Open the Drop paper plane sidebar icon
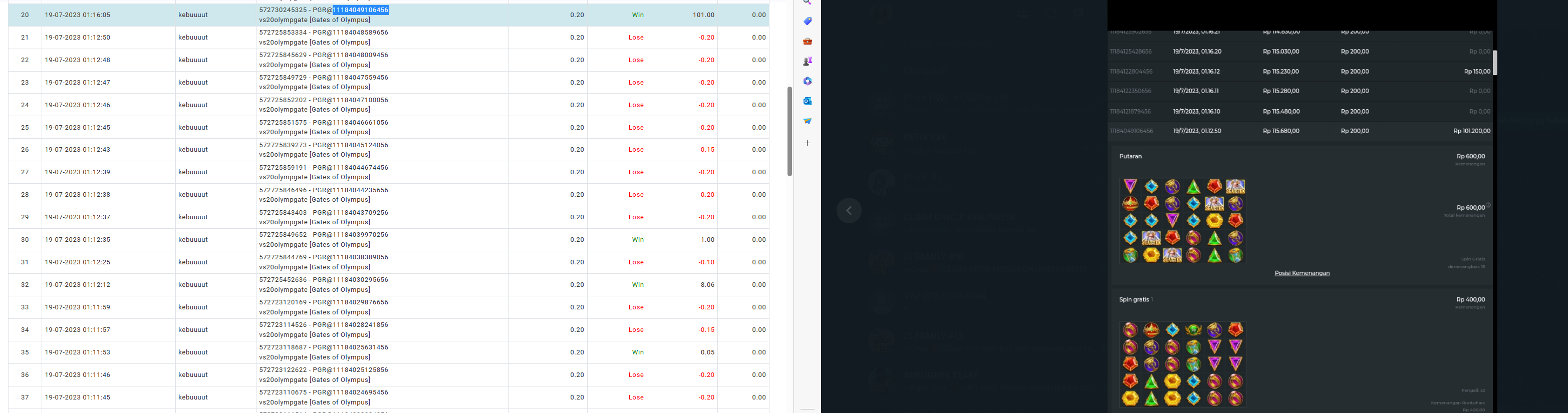1568x413 pixels. point(807,121)
